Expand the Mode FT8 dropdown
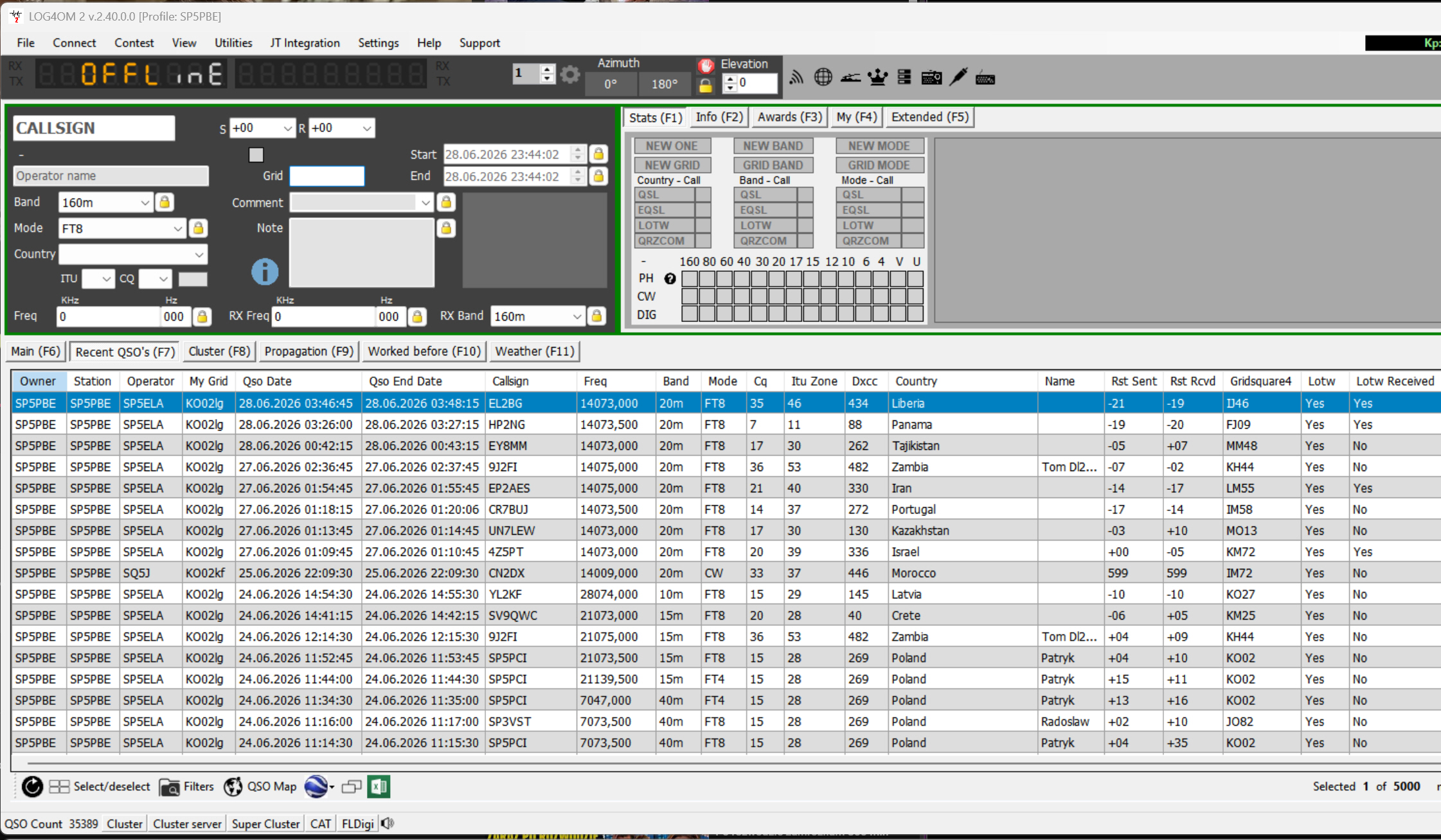1441x840 pixels. [x=178, y=228]
